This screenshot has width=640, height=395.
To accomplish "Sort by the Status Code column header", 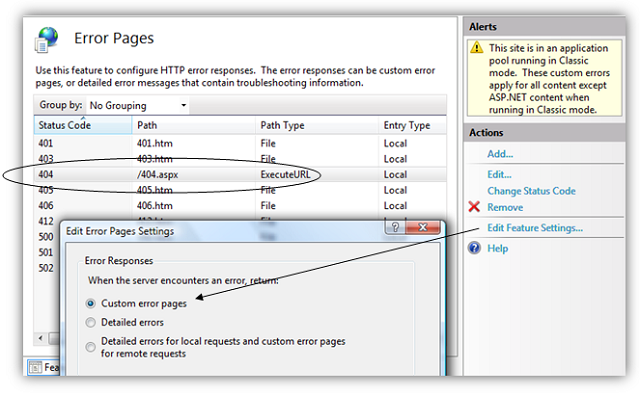I will (83, 125).
